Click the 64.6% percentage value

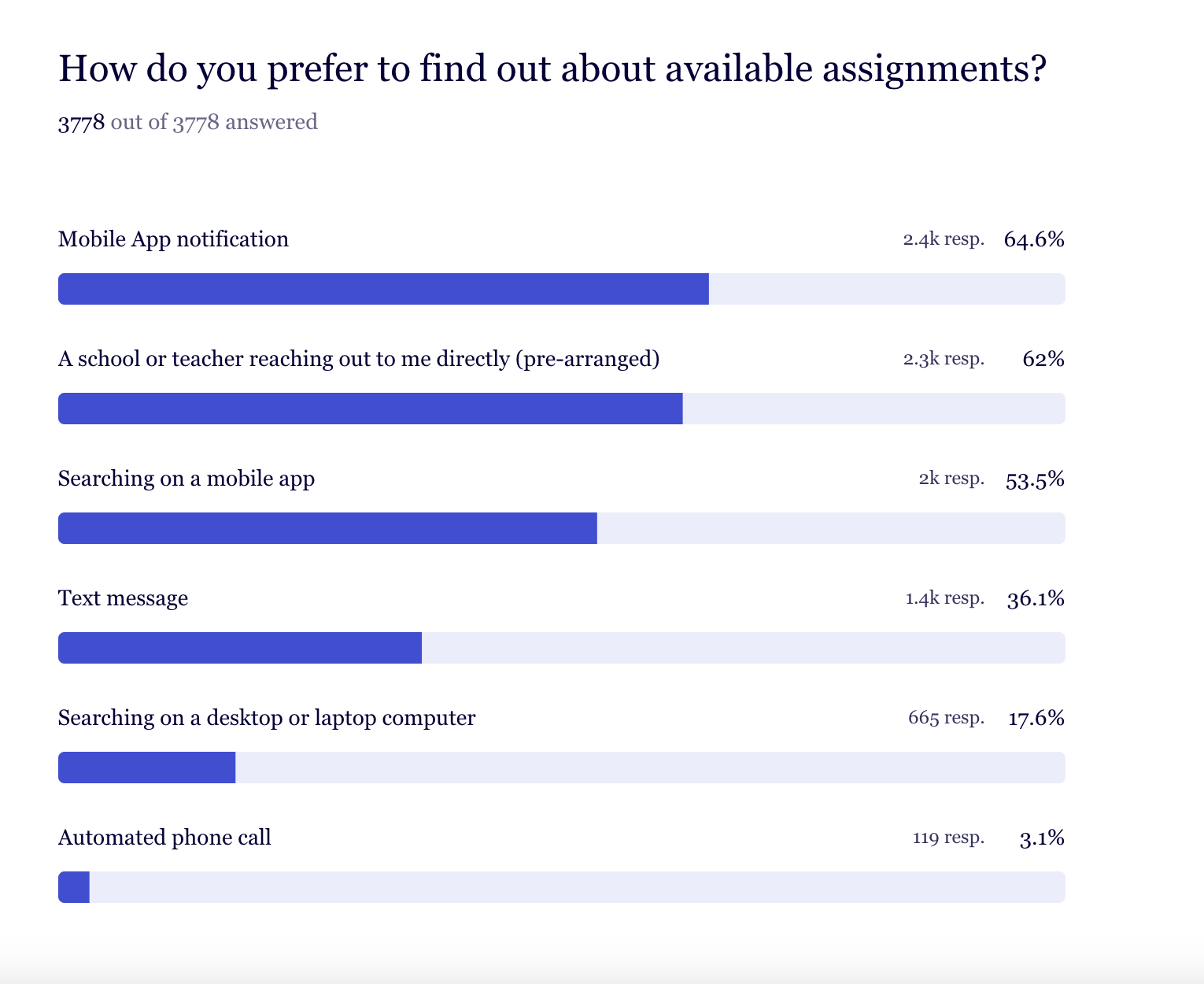pyautogui.click(x=1033, y=239)
